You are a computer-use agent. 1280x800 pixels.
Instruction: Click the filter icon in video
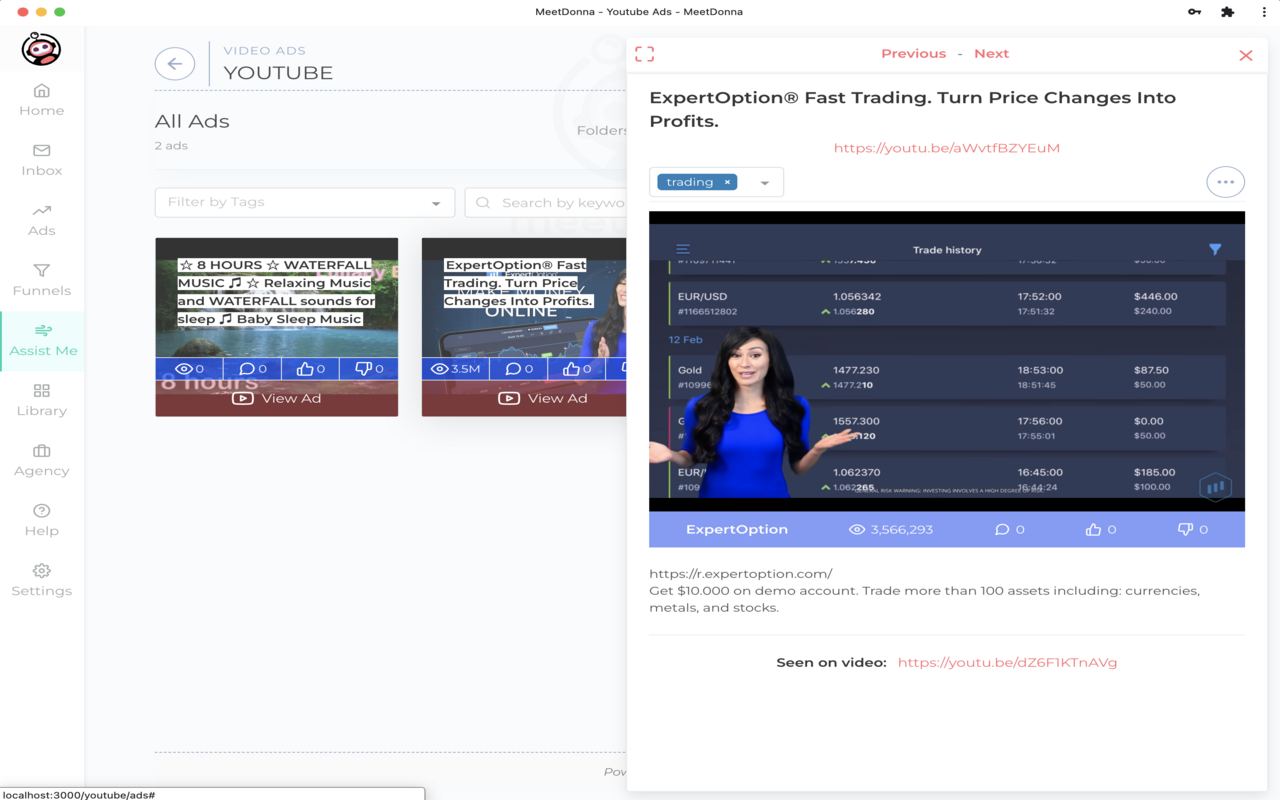click(x=1215, y=249)
